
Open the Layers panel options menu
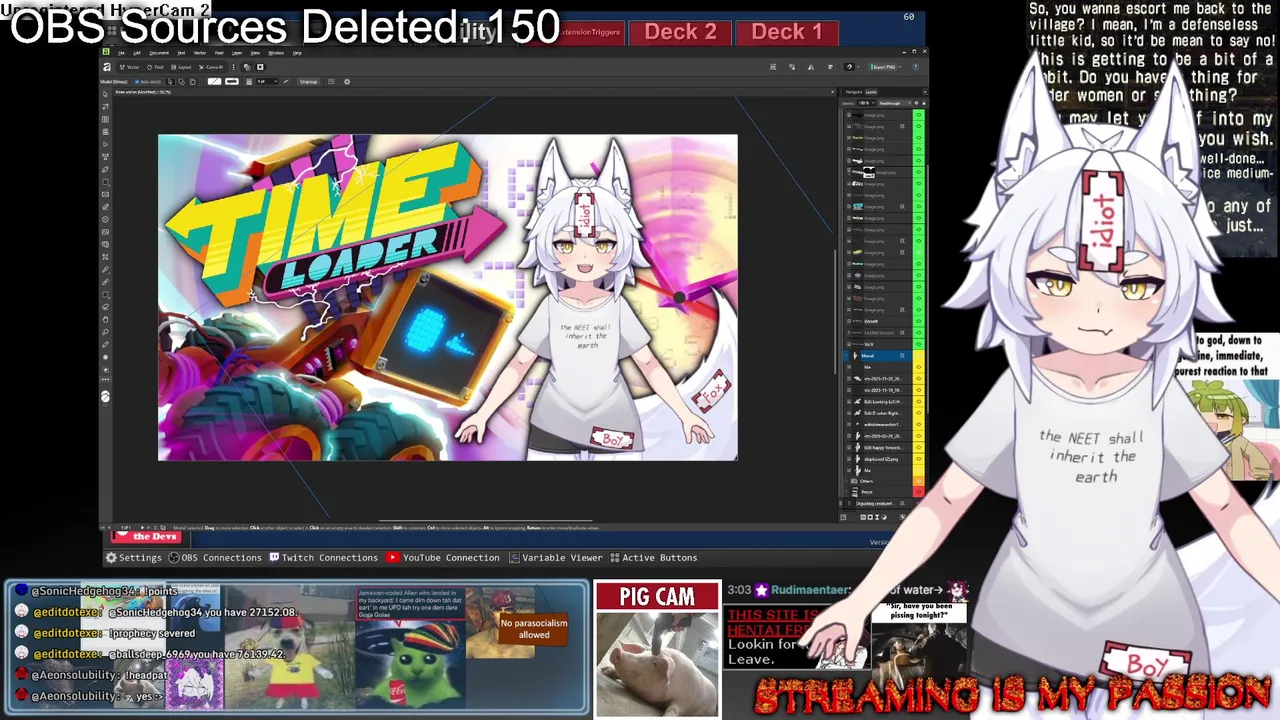click(x=925, y=92)
